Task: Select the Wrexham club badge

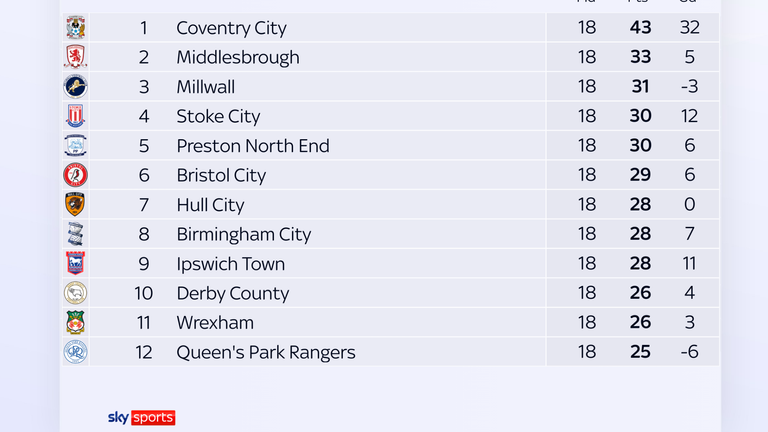Action: pyautogui.click(x=75, y=323)
